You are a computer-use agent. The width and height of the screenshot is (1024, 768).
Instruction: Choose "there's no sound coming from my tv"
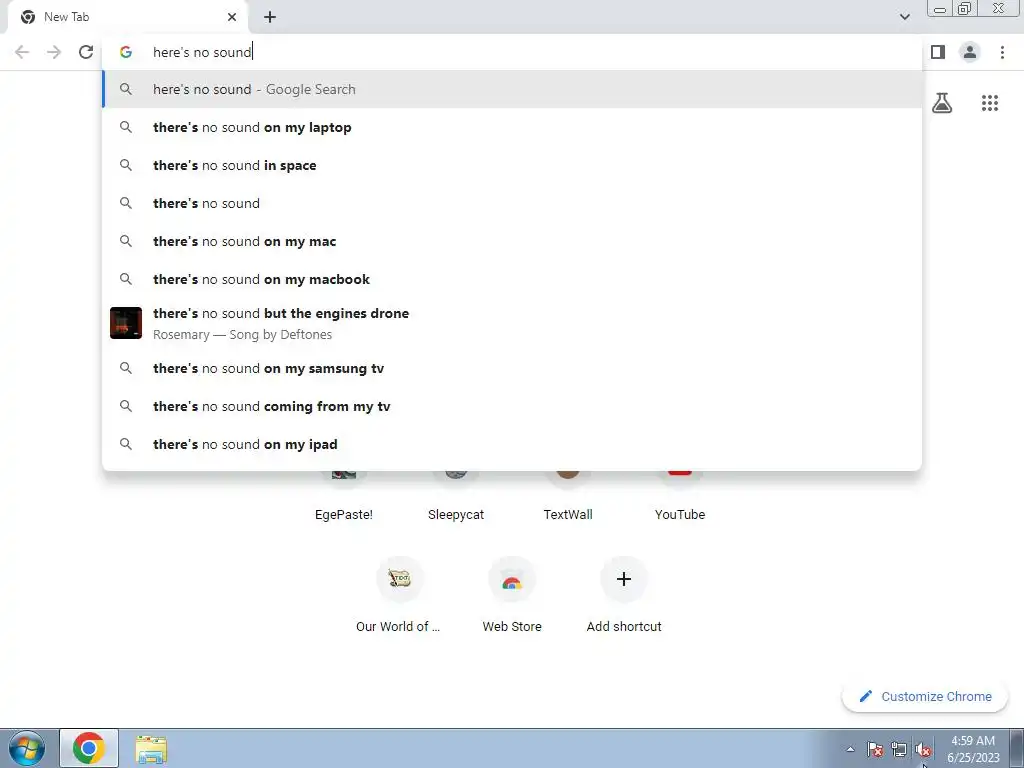(x=512, y=406)
